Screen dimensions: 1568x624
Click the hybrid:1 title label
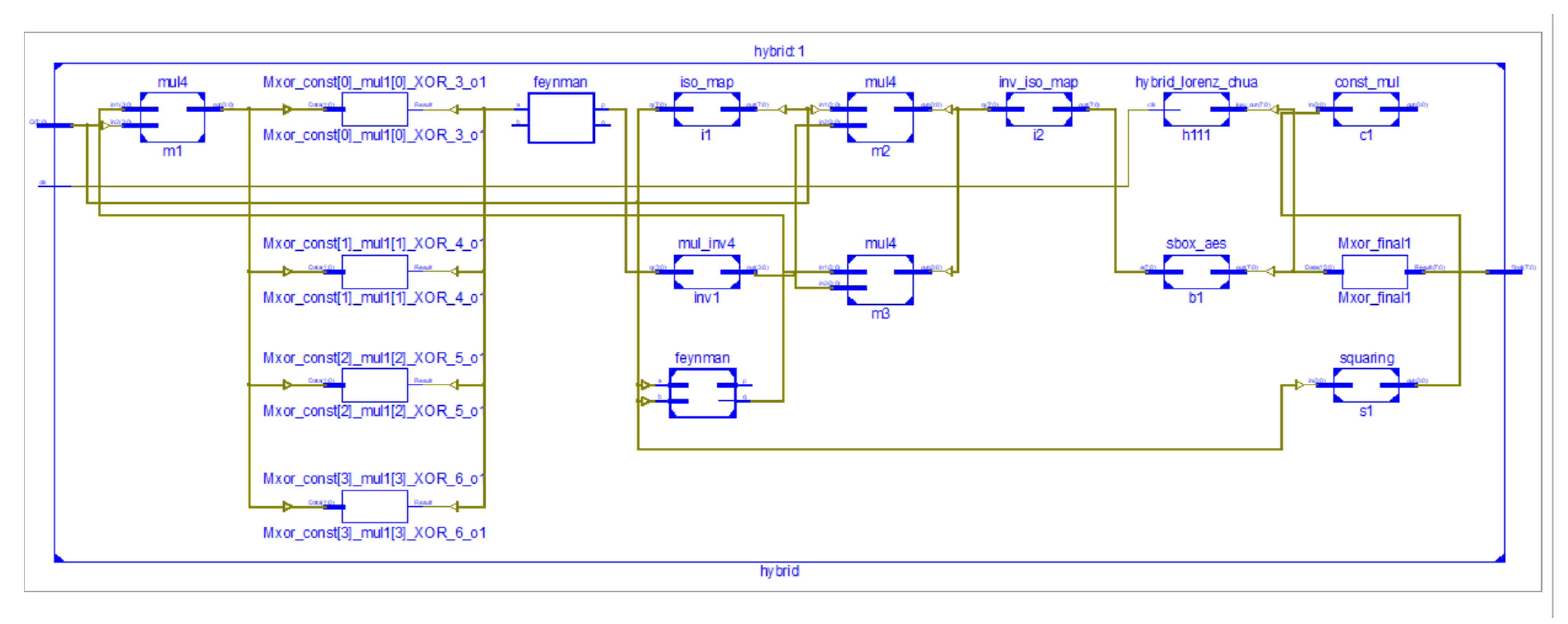coord(779,51)
